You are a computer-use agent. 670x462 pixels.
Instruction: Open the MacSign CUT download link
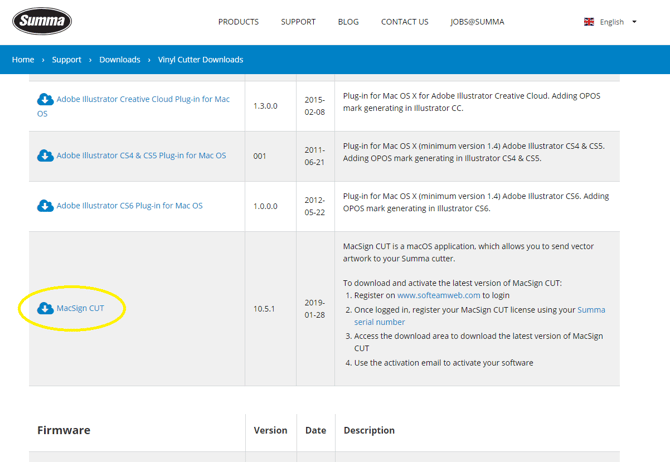pos(80,308)
